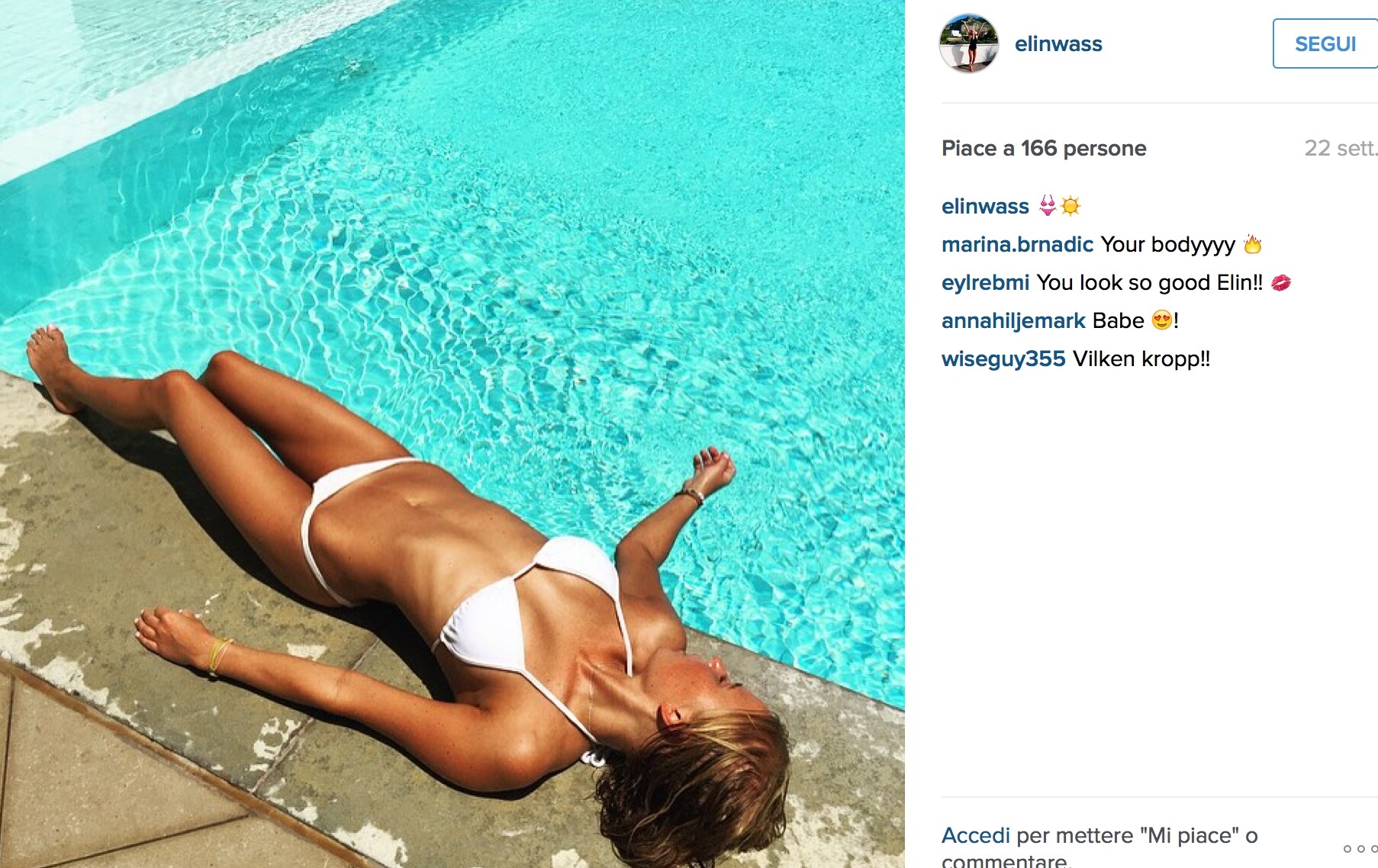Click the bikini emoji in caption
This screenshot has height=868, width=1378.
[x=1048, y=205]
